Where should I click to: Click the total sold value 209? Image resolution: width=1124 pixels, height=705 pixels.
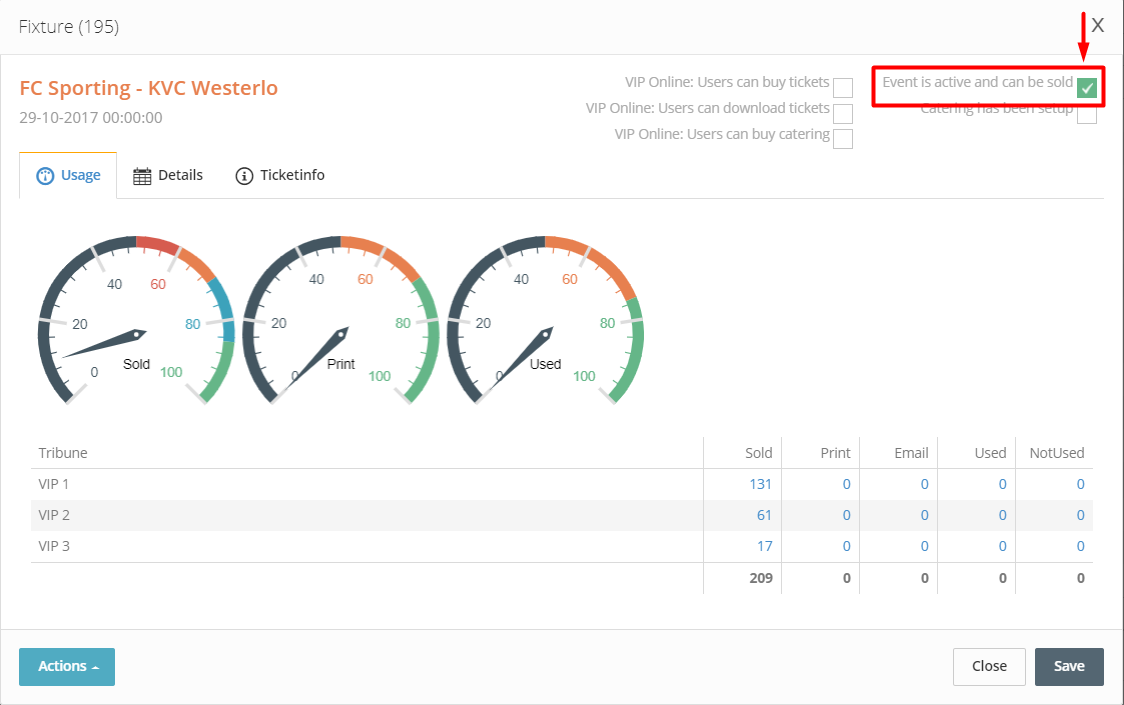(761, 578)
